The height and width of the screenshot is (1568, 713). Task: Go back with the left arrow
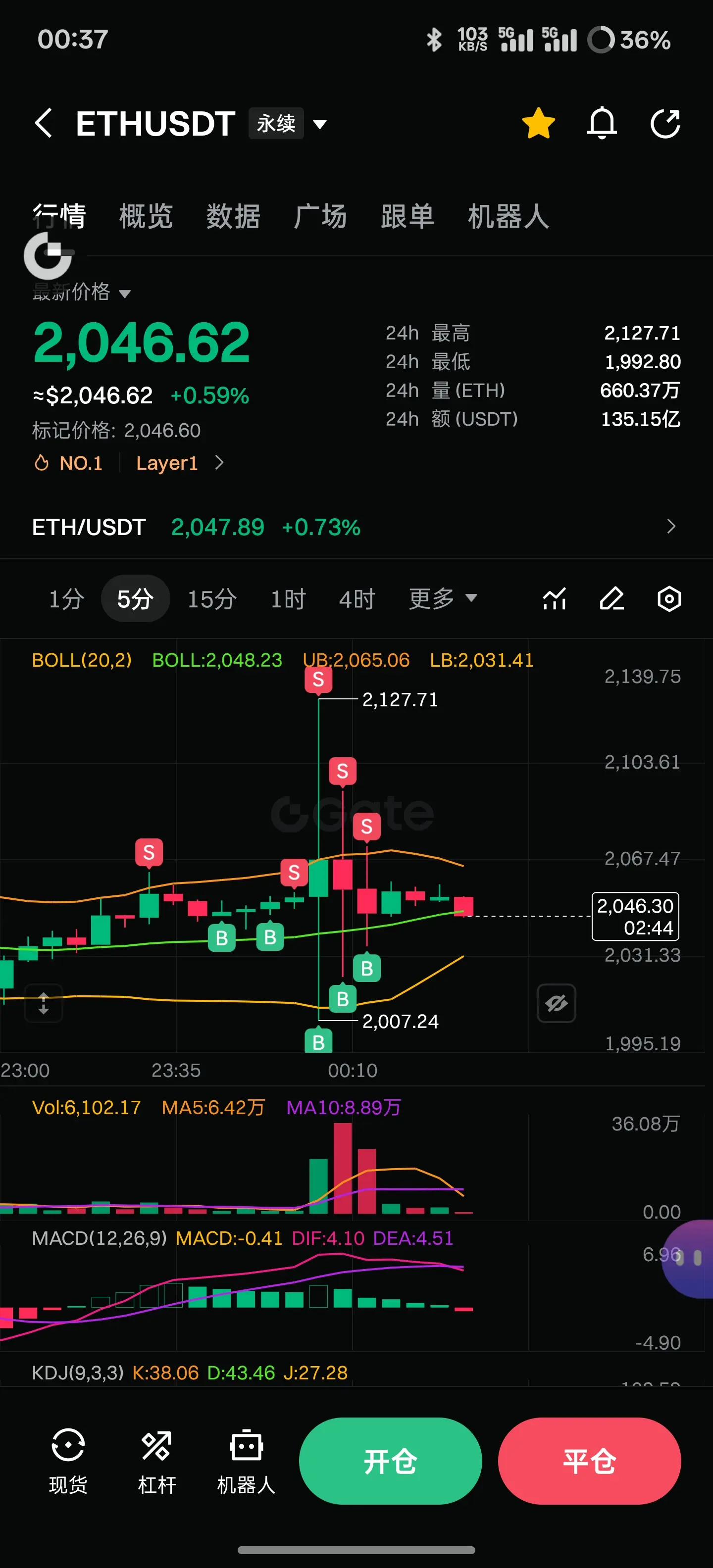click(43, 124)
